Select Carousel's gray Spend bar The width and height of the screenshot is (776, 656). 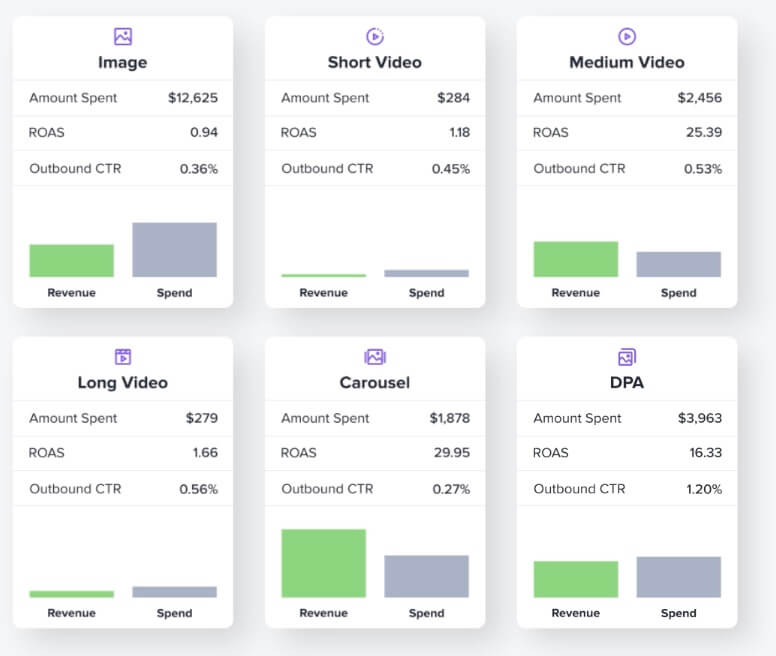[x=426, y=576]
